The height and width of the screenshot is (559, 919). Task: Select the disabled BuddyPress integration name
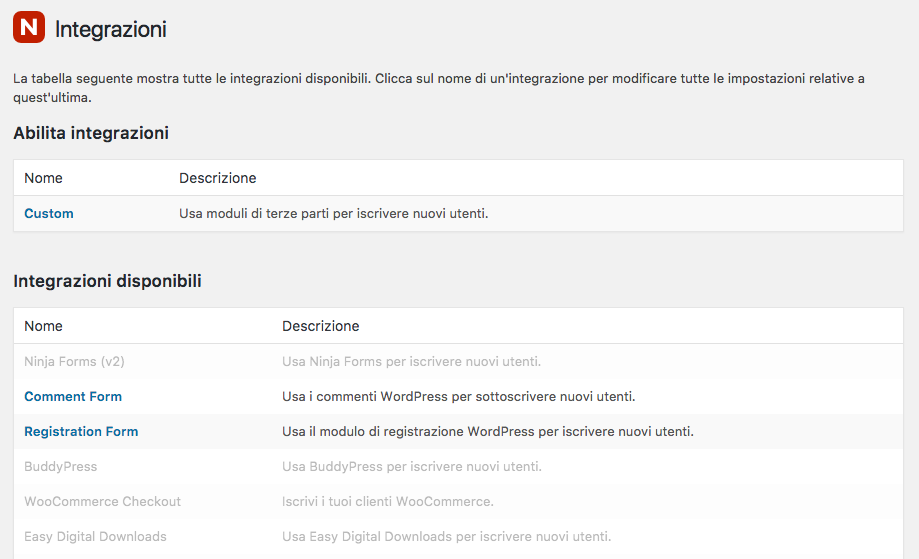click(60, 466)
